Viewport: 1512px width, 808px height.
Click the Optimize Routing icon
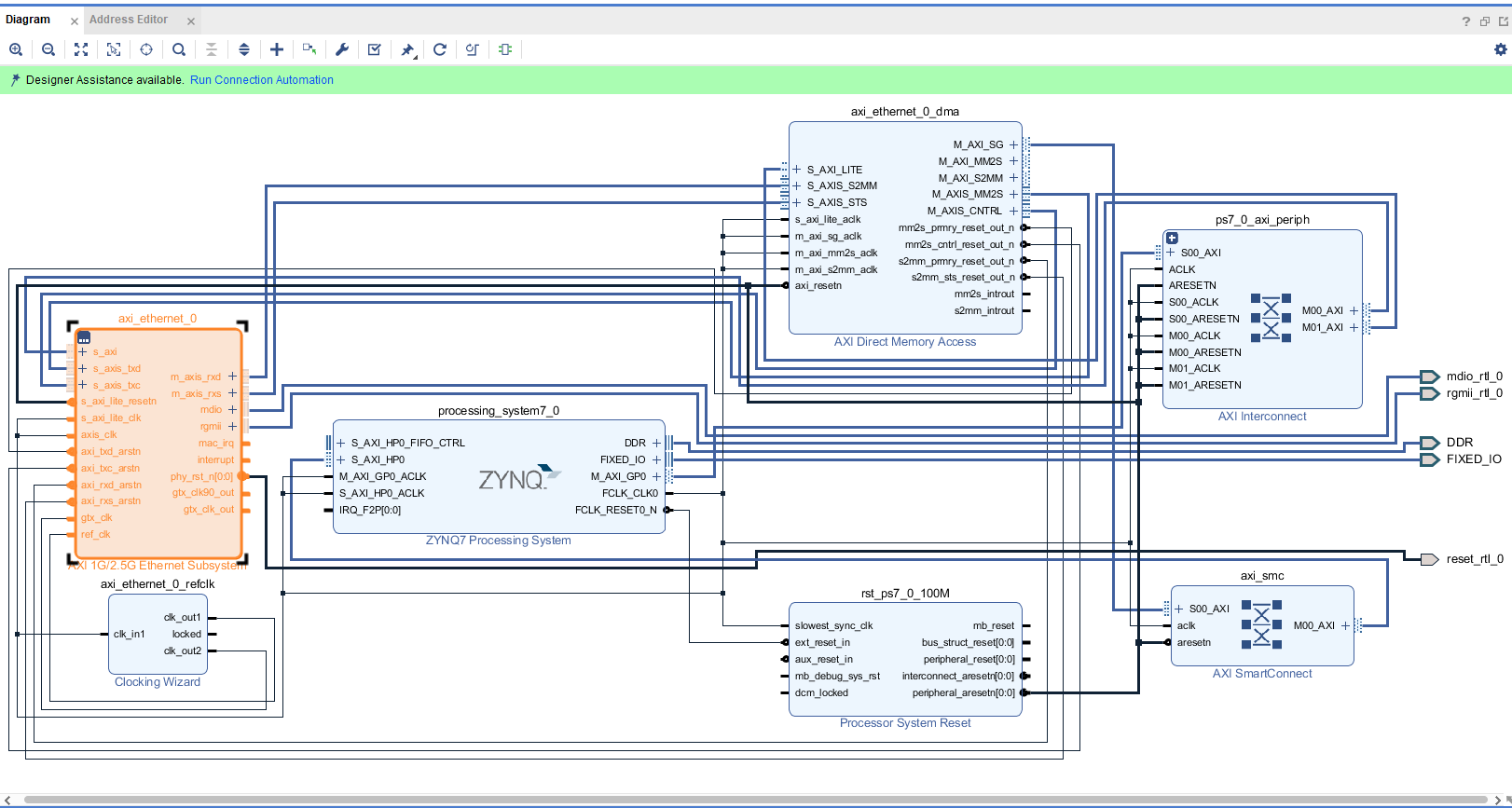pyautogui.click(x=473, y=49)
